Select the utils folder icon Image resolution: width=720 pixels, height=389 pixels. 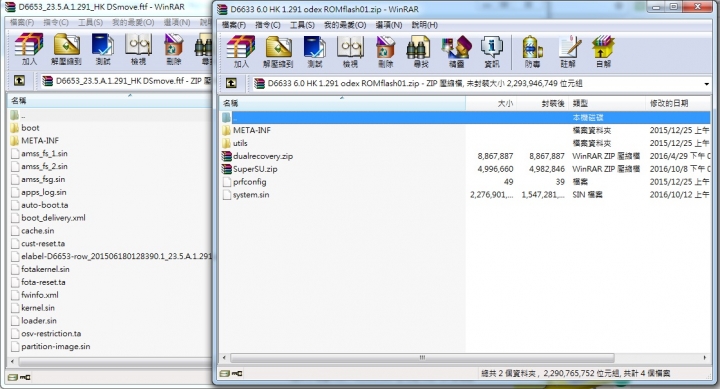point(226,143)
